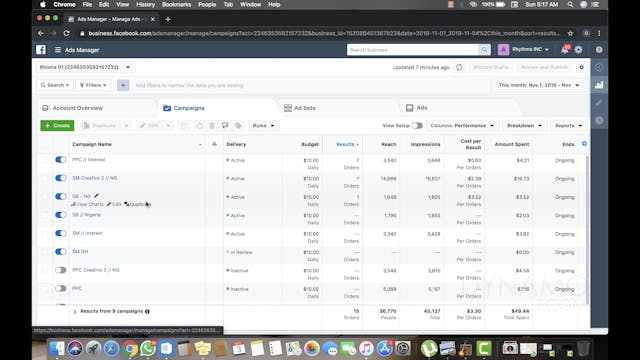This screenshot has width=640, height=360.
Task: Click the help question mark icon
Action: pos(599,50)
